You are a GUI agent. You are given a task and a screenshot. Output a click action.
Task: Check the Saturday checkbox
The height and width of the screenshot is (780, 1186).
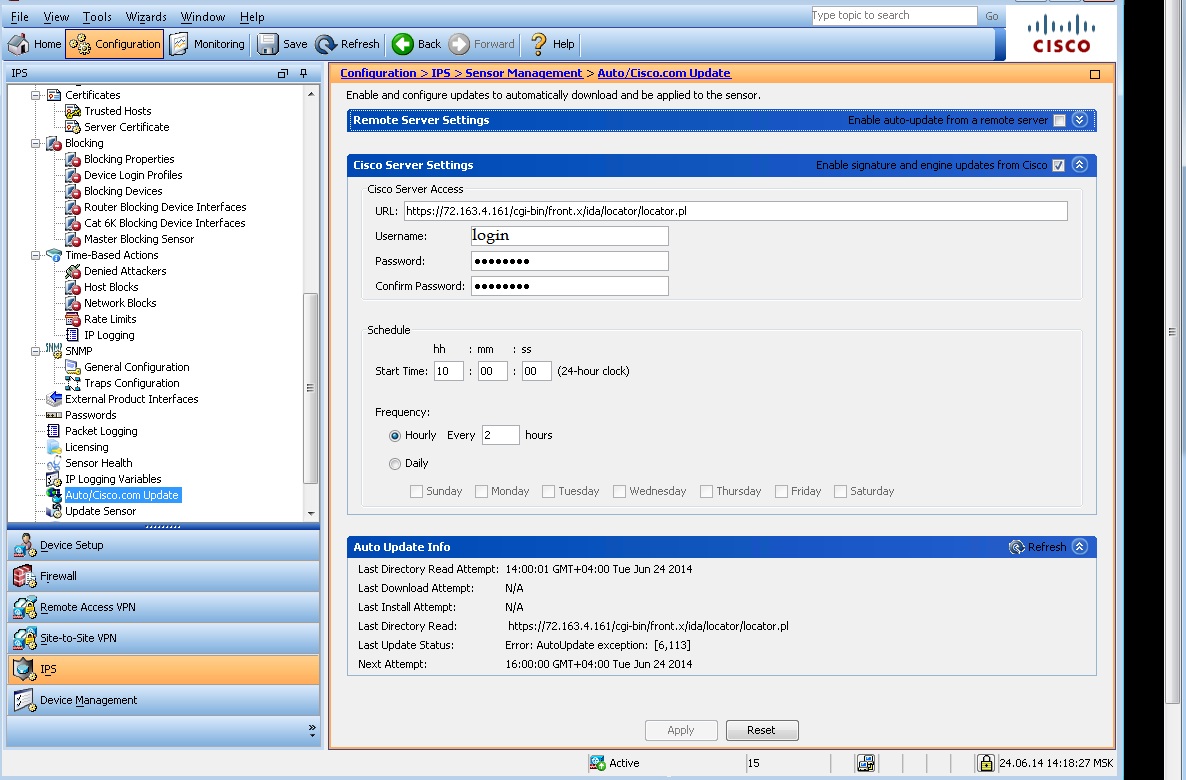click(840, 492)
